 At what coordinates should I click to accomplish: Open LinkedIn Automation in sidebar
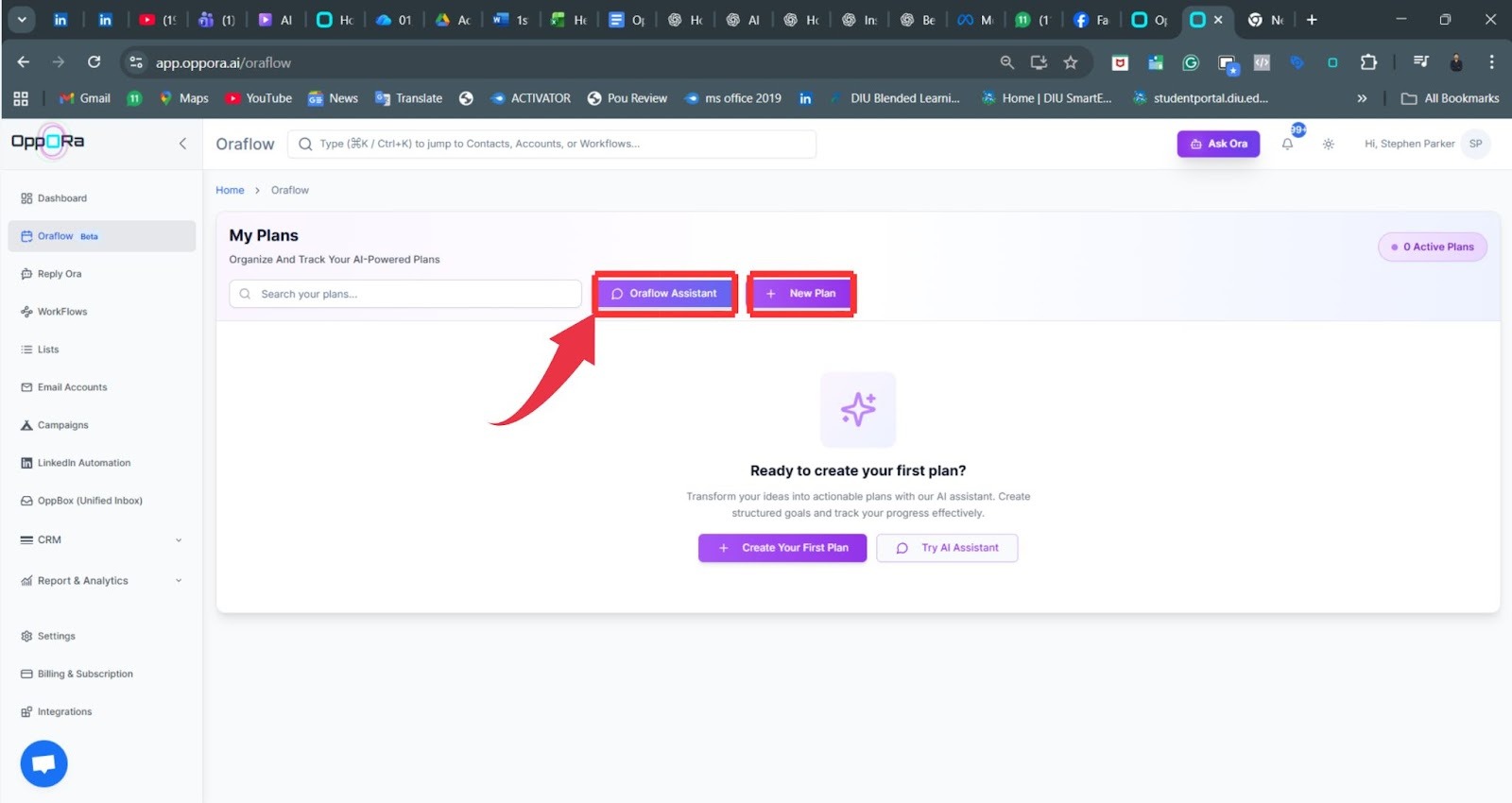point(83,463)
